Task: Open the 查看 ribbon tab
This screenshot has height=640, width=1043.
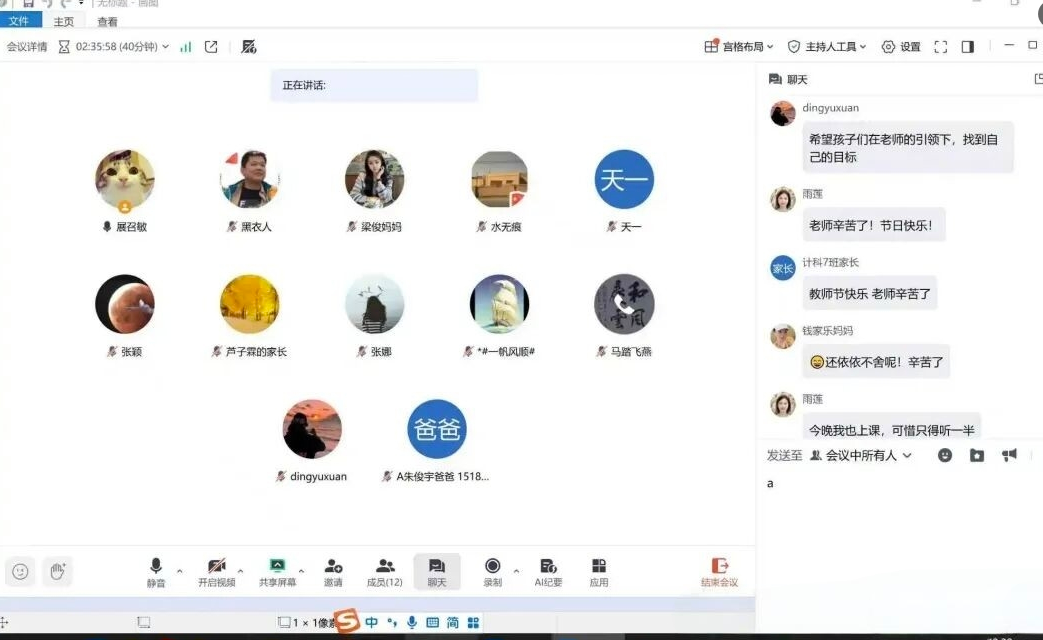Action: click(107, 21)
